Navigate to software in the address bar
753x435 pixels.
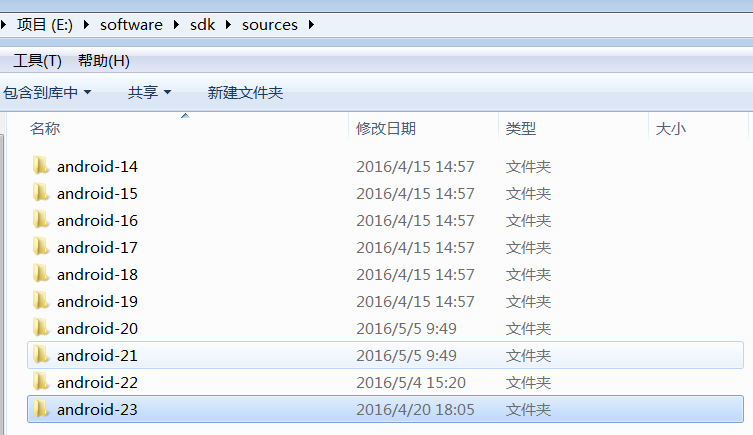[x=131, y=24]
